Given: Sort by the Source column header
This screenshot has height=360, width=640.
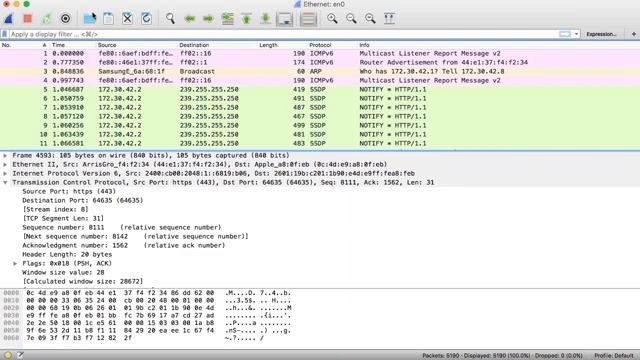Looking at the screenshot, I should [x=136, y=45].
